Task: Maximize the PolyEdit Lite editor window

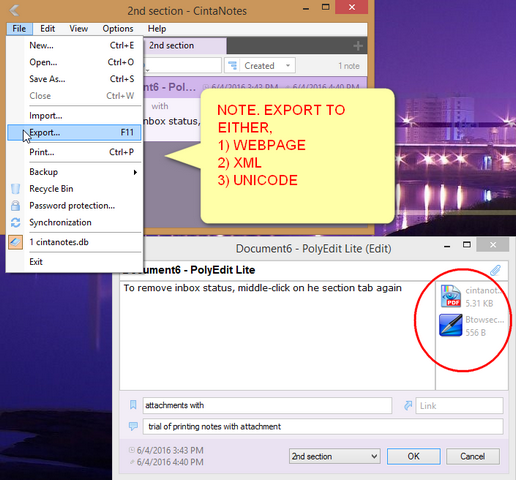Action: click(x=467, y=245)
